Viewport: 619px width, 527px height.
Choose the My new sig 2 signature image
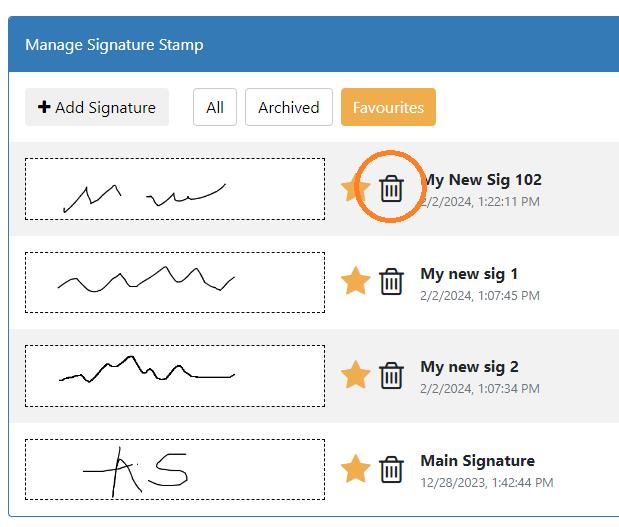point(175,376)
